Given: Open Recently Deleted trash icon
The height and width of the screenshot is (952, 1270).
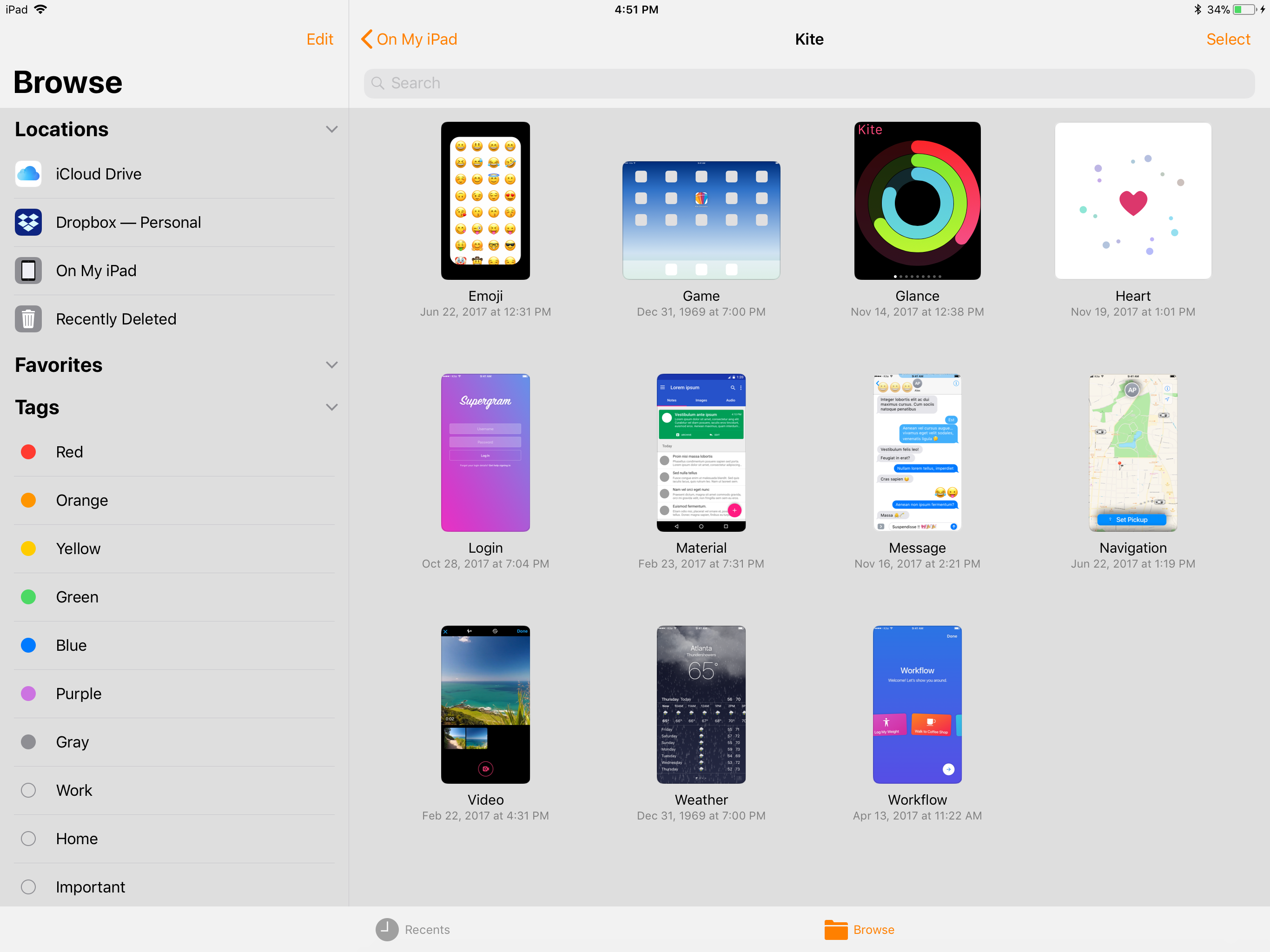Looking at the screenshot, I should tap(28, 319).
